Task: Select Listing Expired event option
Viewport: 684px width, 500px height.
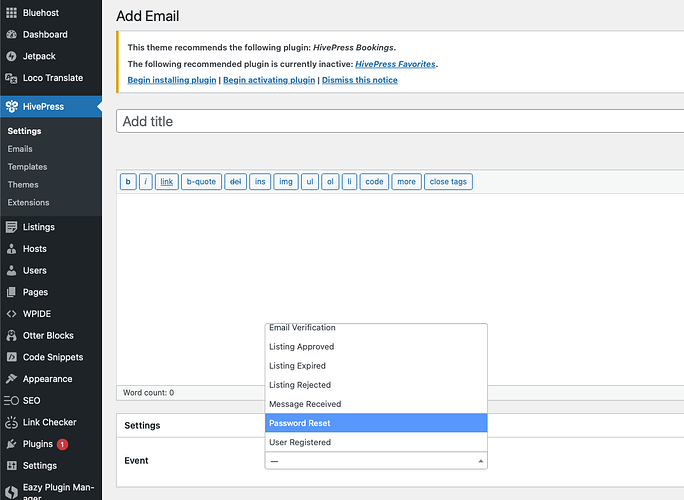Action: click(376, 366)
